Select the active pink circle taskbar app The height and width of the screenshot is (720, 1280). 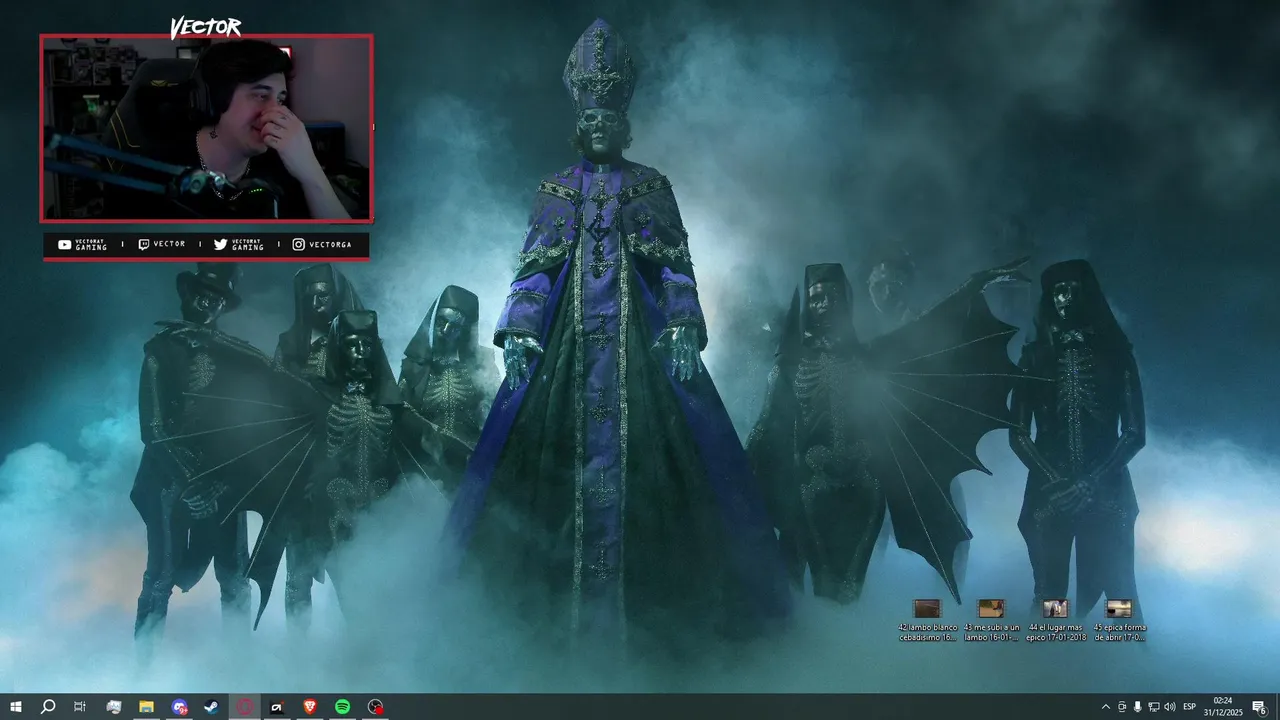tap(245, 707)
